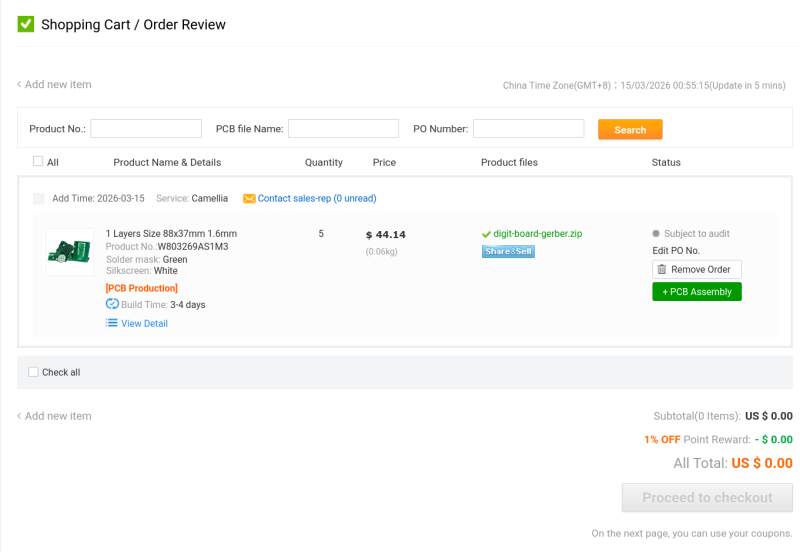Image resolution: width=800 pixels, height=552 pixels.
Task: Select the order checkbox beside Add Time
Action: (x=39, y=198)
